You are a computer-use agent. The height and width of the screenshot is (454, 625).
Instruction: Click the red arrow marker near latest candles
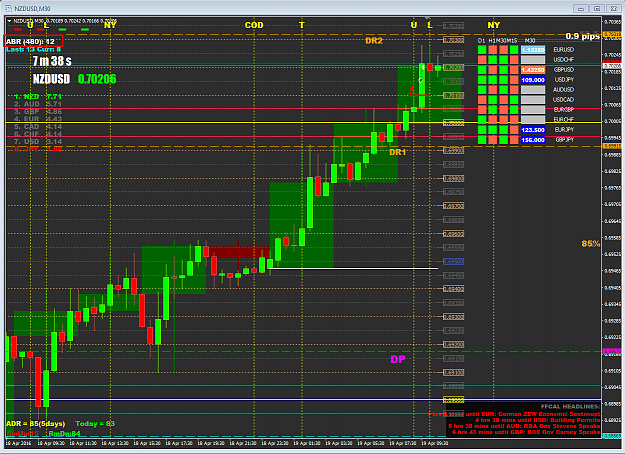(x=412, y=89)
